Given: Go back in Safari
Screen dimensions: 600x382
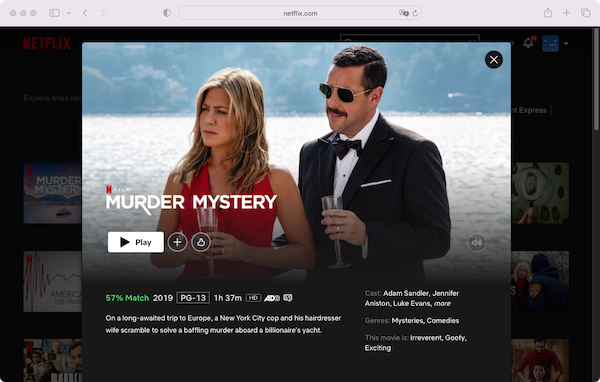Looking at the screenshot, I should (85, 13).
